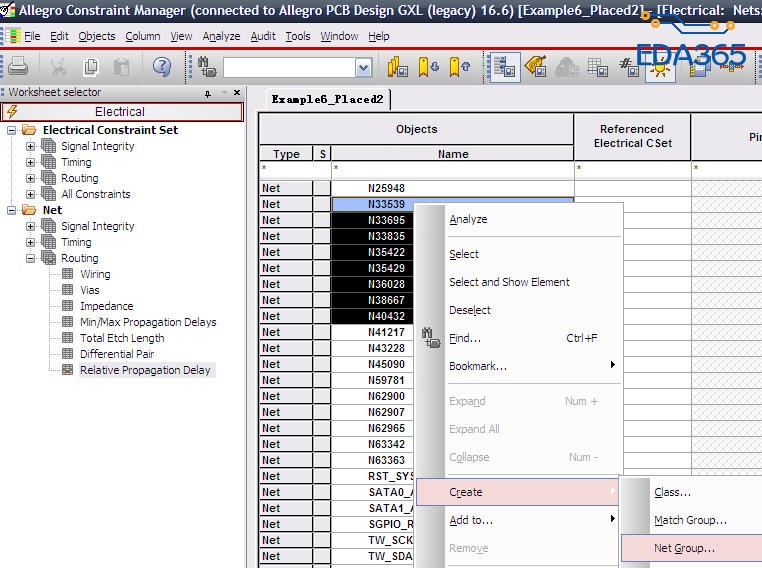Click the Paste clipboard toolbar icon
The image size is (762, 568).
pyautogui.click(x=121, y=67)
